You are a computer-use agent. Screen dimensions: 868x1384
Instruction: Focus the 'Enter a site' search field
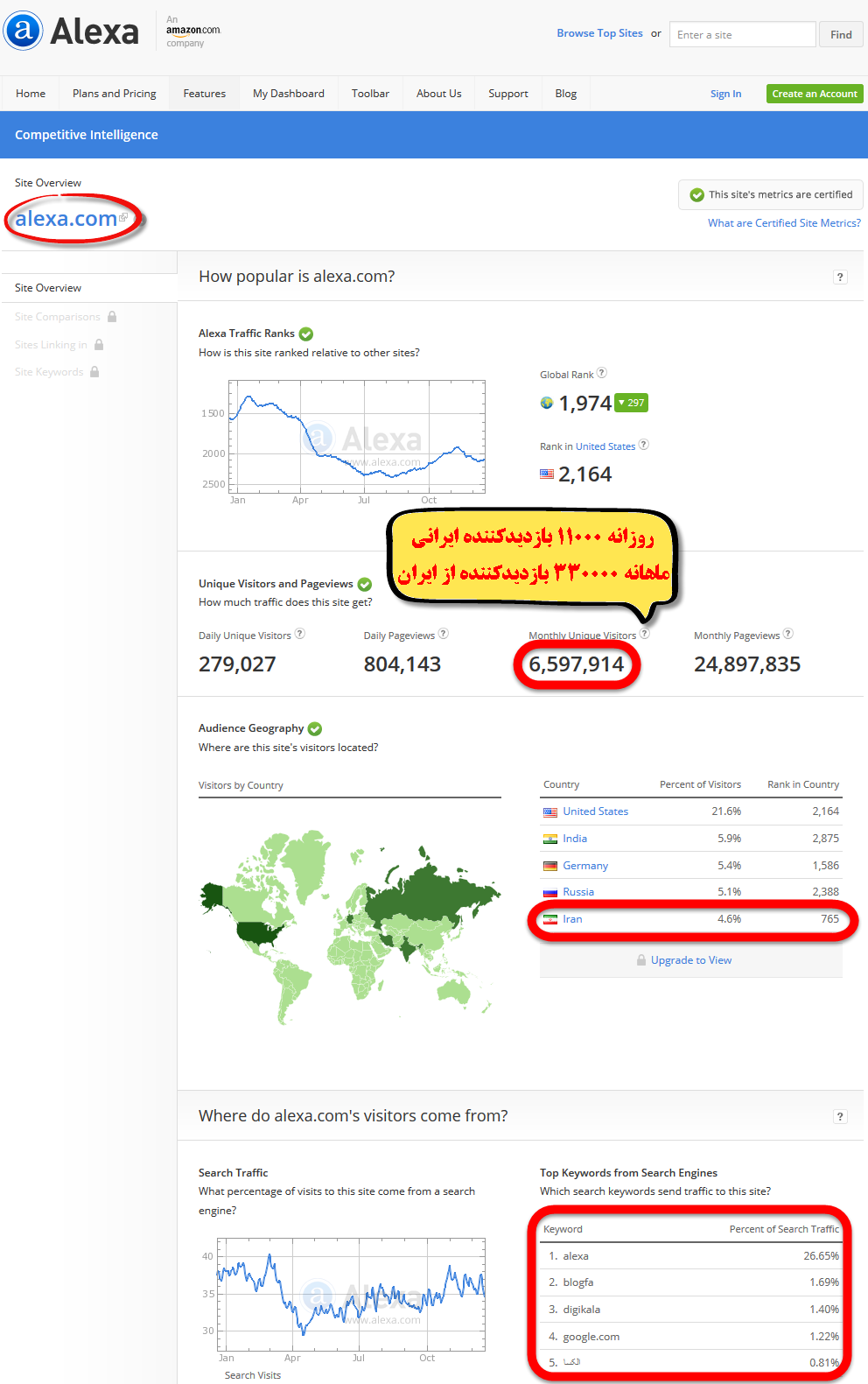[x=743, y=35]
